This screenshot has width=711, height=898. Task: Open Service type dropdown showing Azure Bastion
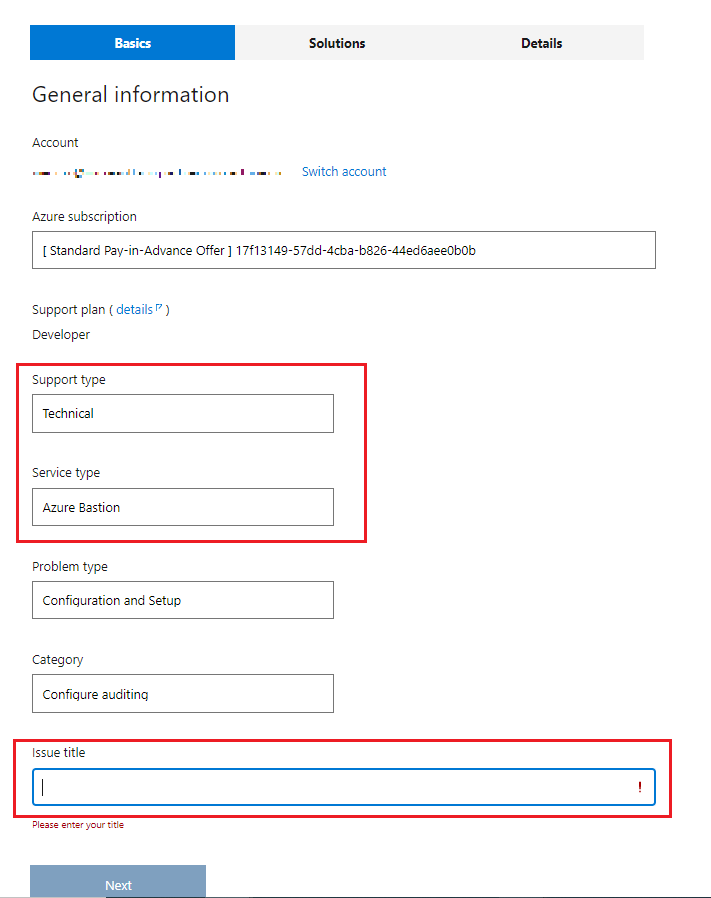182,507
